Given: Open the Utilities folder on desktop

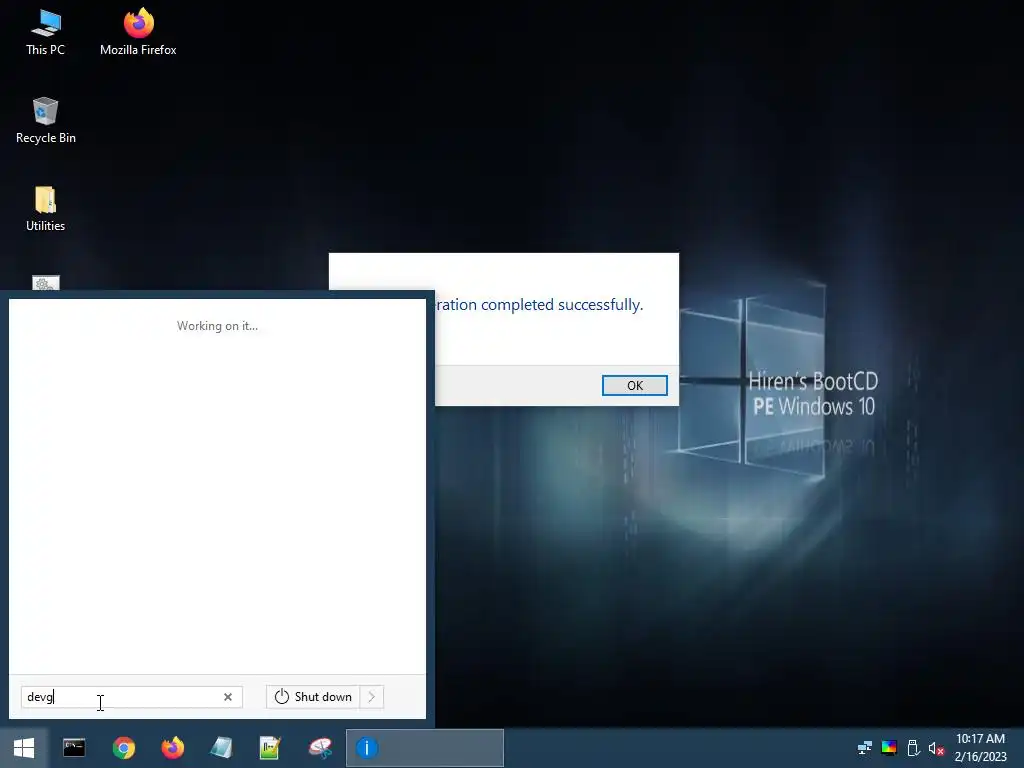Looking at the screenshot, I should 46,209.
